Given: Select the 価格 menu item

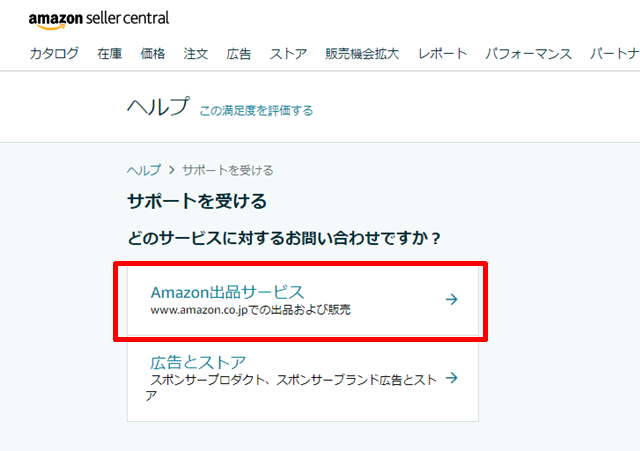Looking at the screenshot, I should pos(153,54).
